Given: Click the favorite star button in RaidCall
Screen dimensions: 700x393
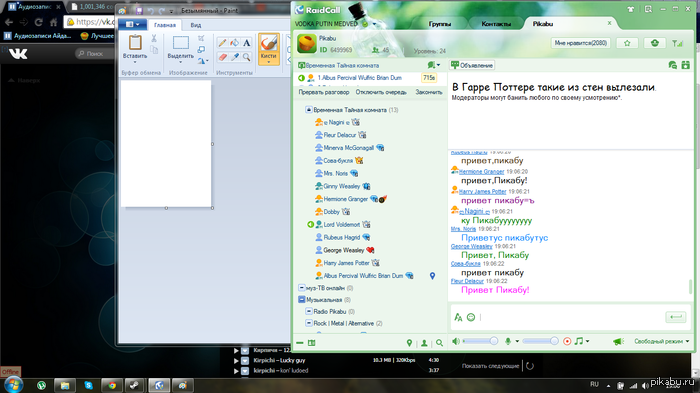Looking at the screenshot, I should coord(627,43).
